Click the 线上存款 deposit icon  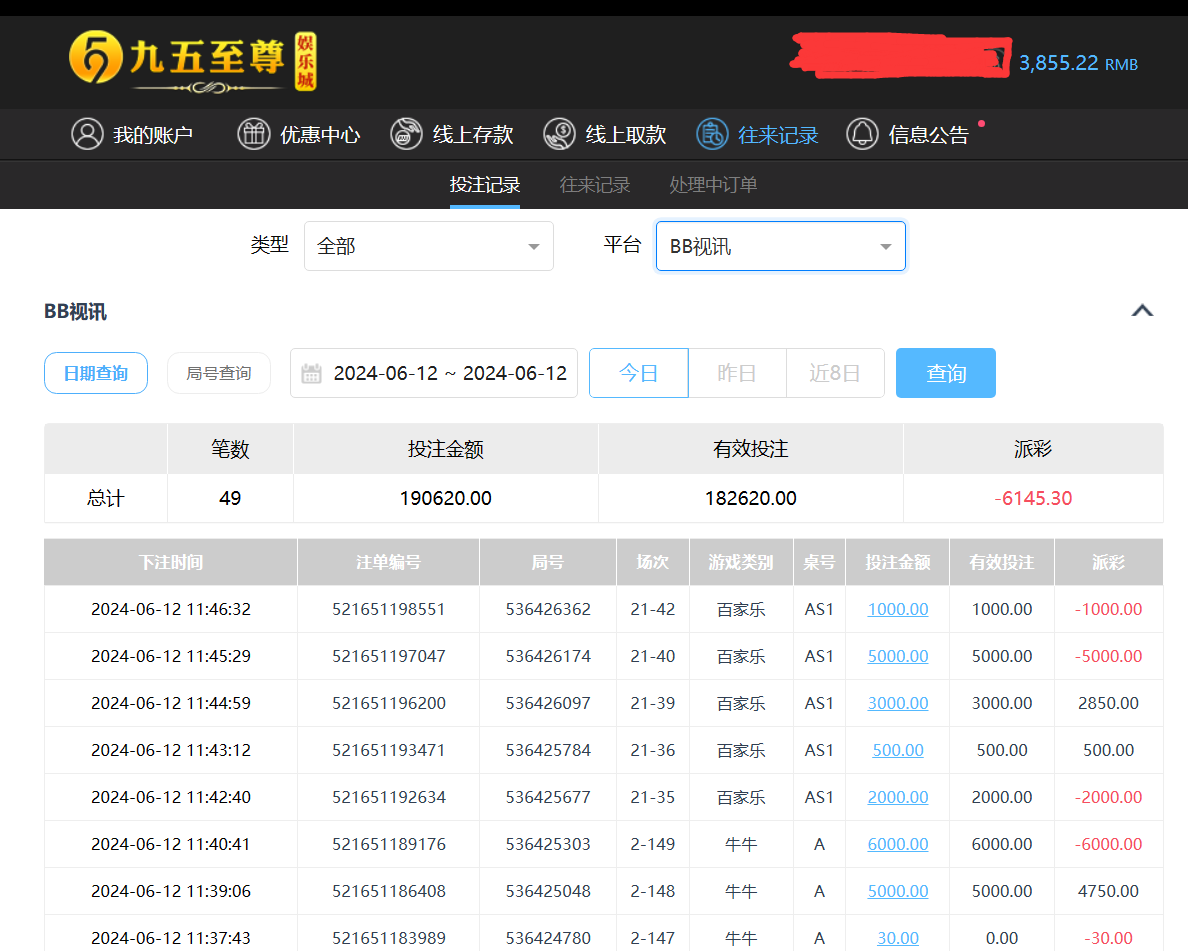tap(406, 134)
